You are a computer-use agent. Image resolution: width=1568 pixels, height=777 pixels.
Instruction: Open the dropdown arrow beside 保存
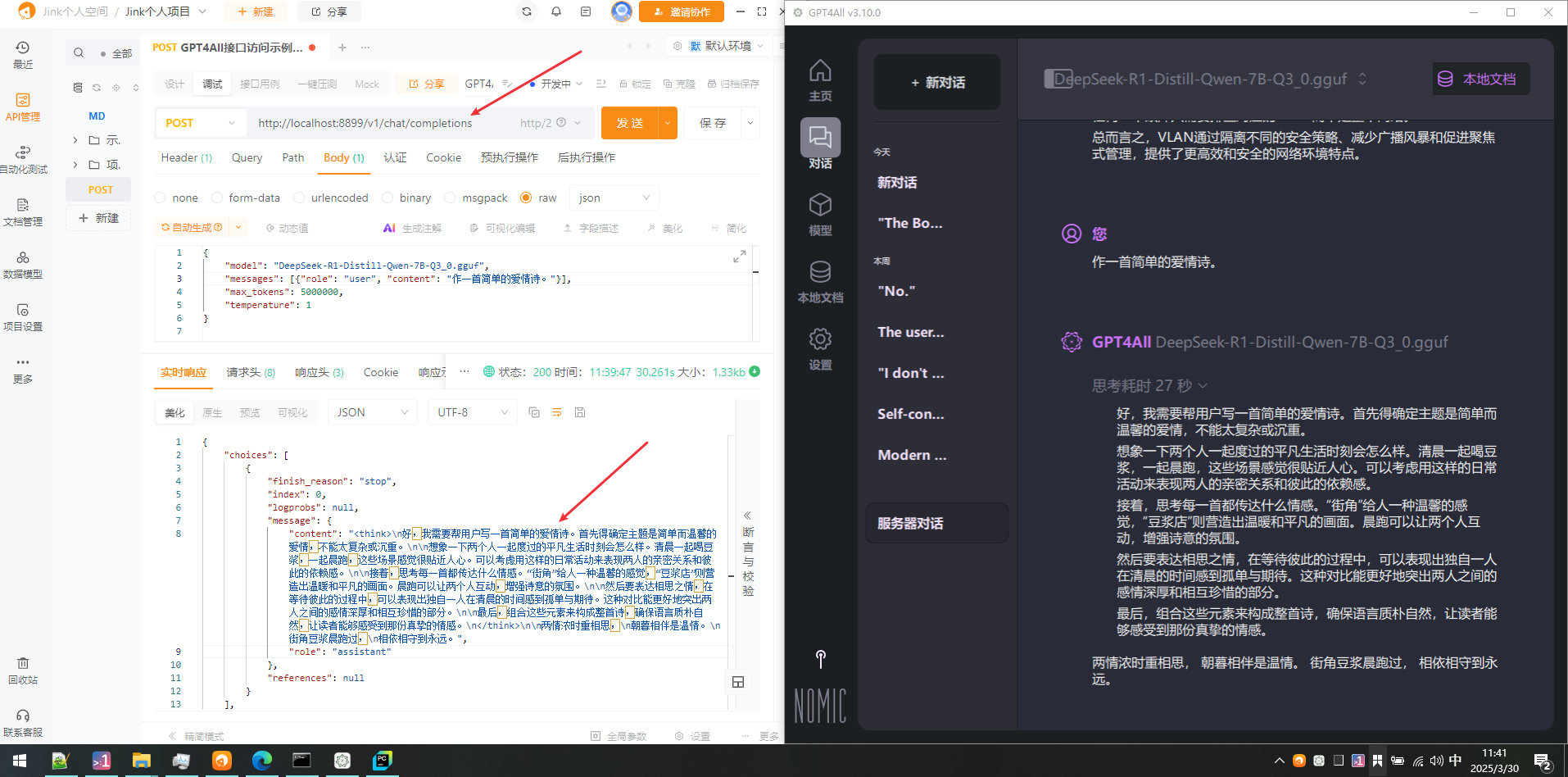750,123
